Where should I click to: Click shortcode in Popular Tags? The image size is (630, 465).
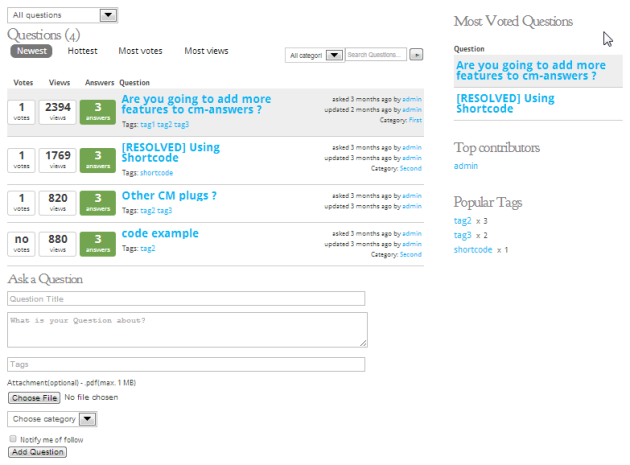(473, 250)
